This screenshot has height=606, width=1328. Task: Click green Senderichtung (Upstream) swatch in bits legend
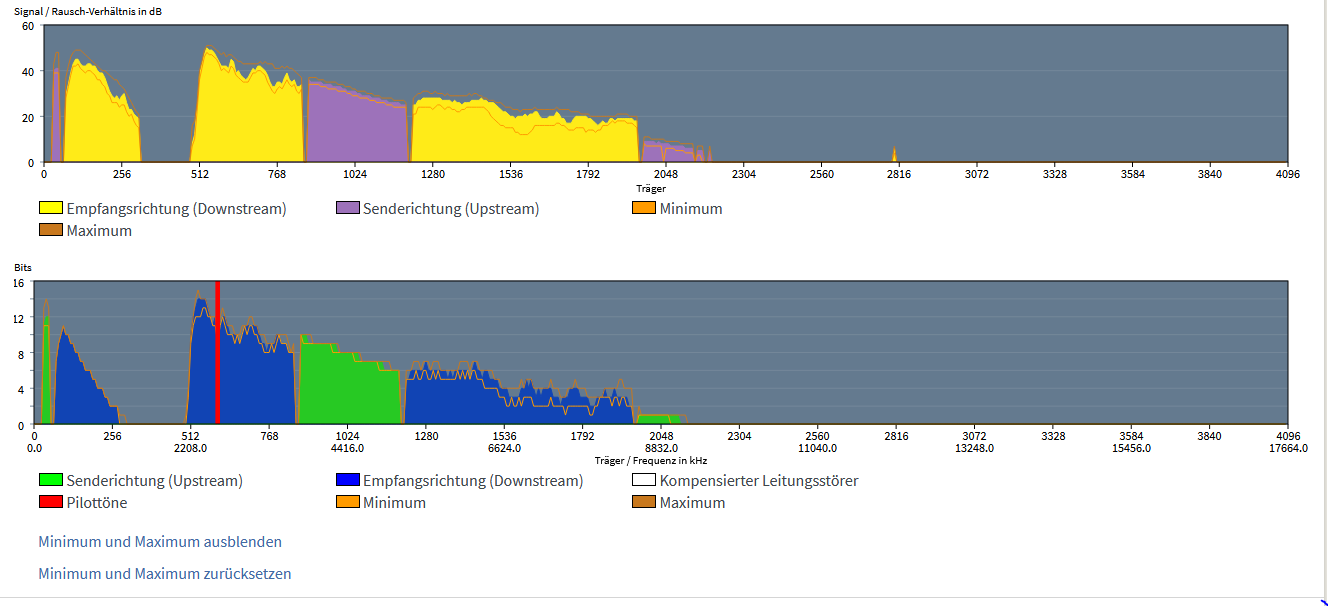(51, 481)
